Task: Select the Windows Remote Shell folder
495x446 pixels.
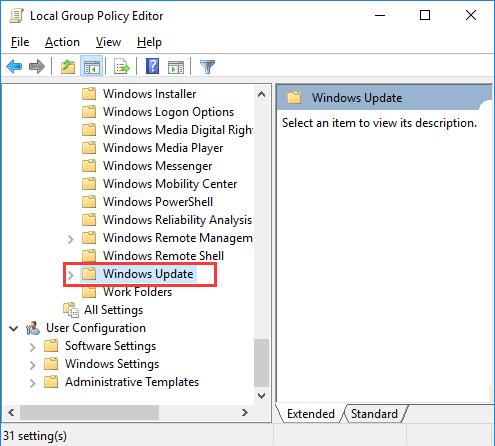Action: (163, 256)
